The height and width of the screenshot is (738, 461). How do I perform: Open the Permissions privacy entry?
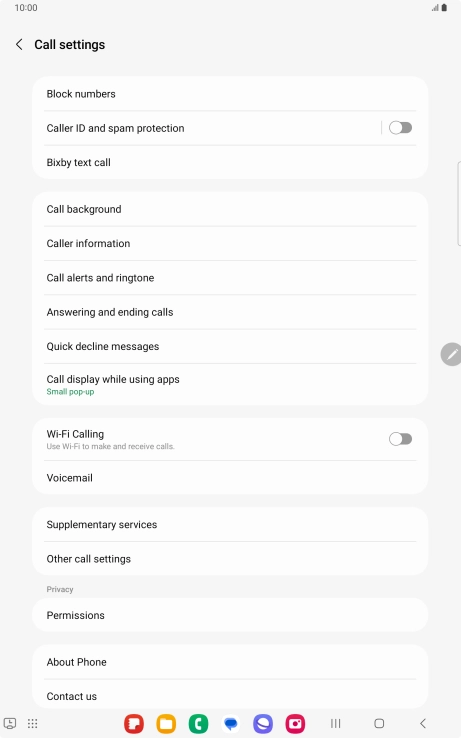tap(230, 615)
